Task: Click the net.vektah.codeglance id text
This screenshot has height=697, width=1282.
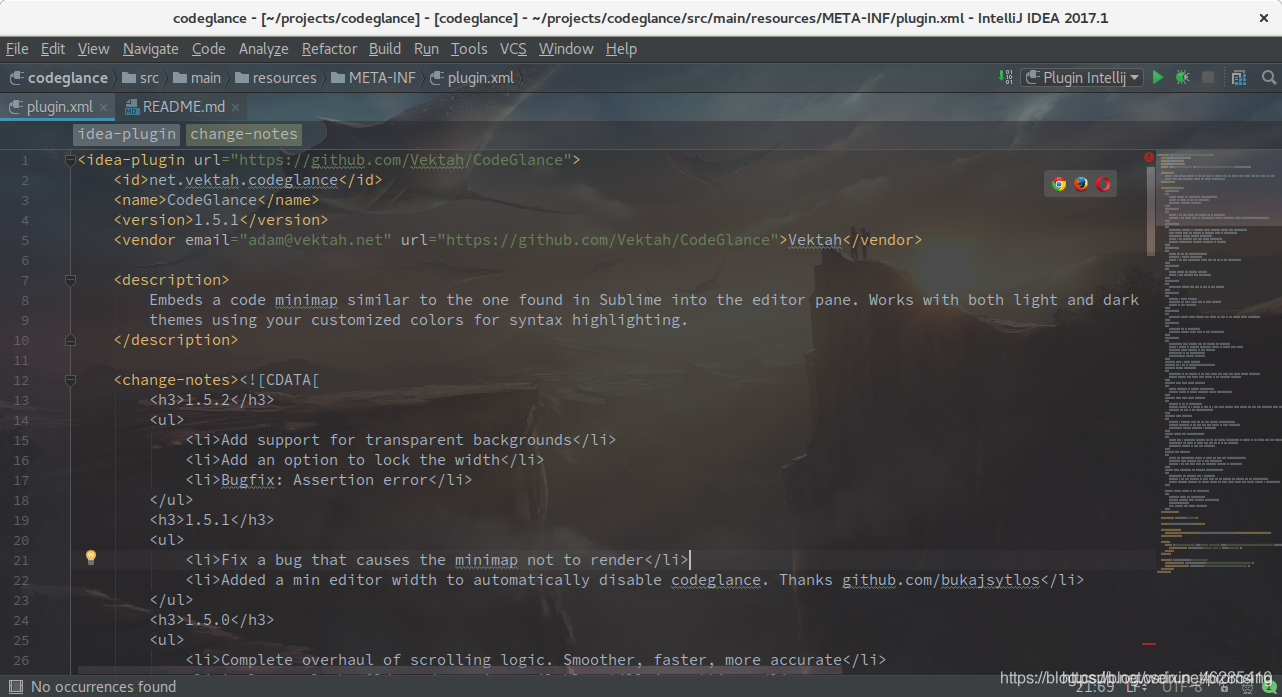Action: point(243,180)
